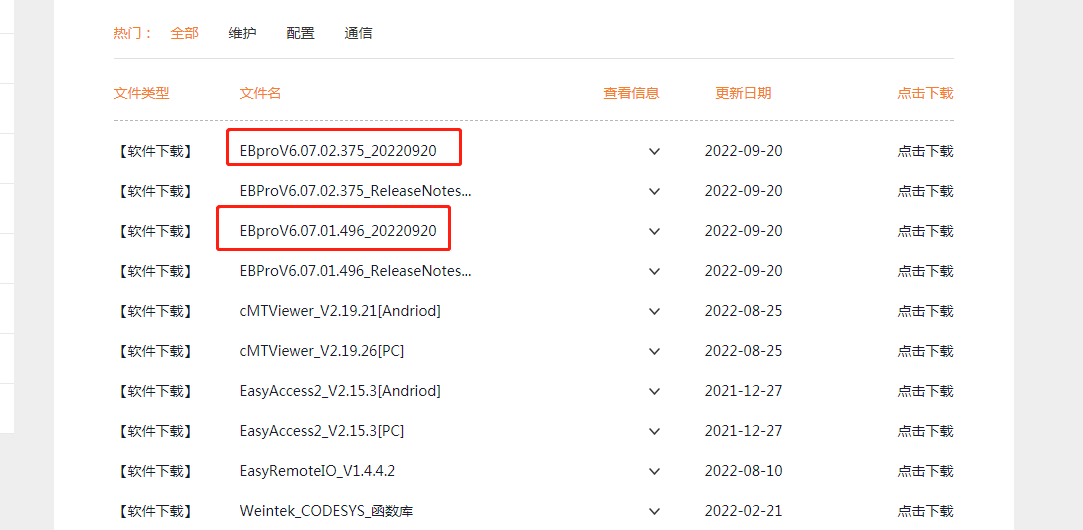
Task: Open chevron for cMTViewer_V2.19.21[Andriod]
Action: (655, 311)
